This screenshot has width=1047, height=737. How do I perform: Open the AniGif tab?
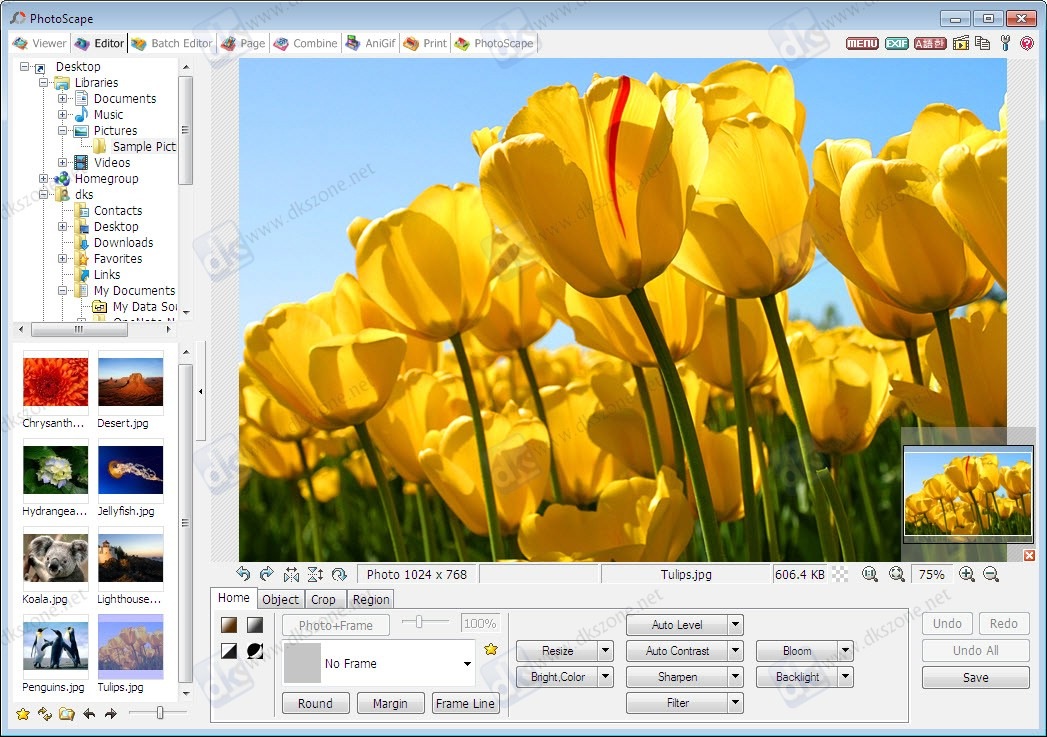point(371,43)
